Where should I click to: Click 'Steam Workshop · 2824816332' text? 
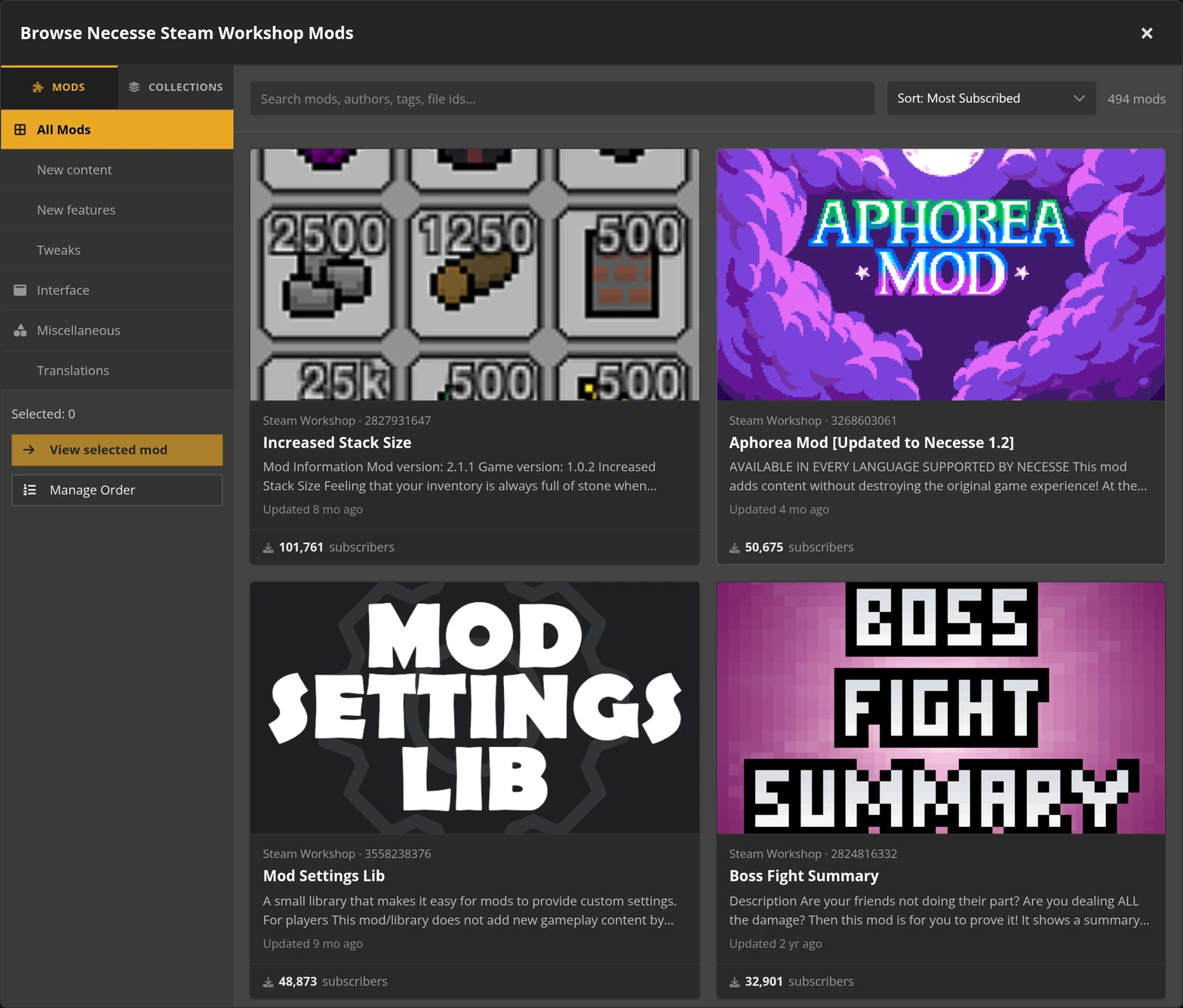click(x=813, y=853)
